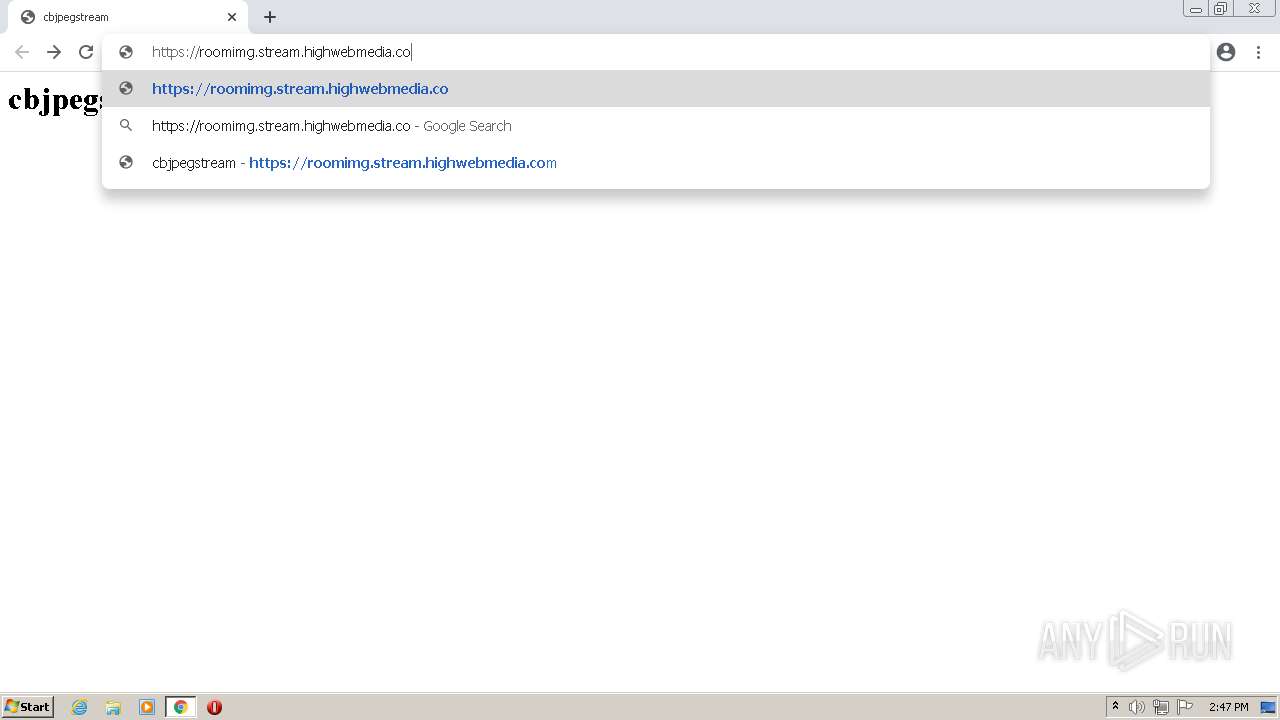
Task: Open the Chrome three-dot menu
Action: 1259,52
